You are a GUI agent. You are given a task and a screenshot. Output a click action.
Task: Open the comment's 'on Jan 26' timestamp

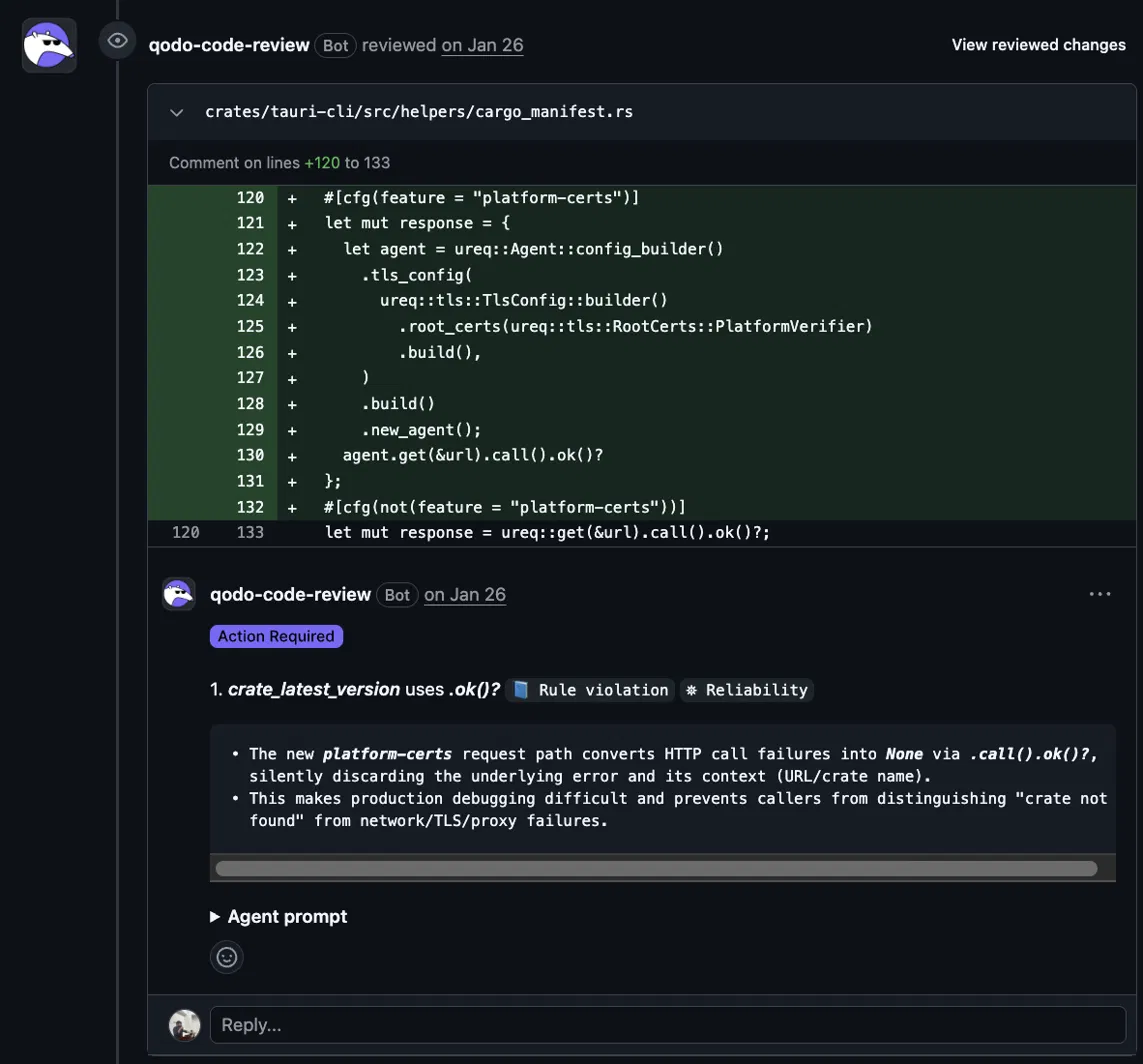coord(464,595)
